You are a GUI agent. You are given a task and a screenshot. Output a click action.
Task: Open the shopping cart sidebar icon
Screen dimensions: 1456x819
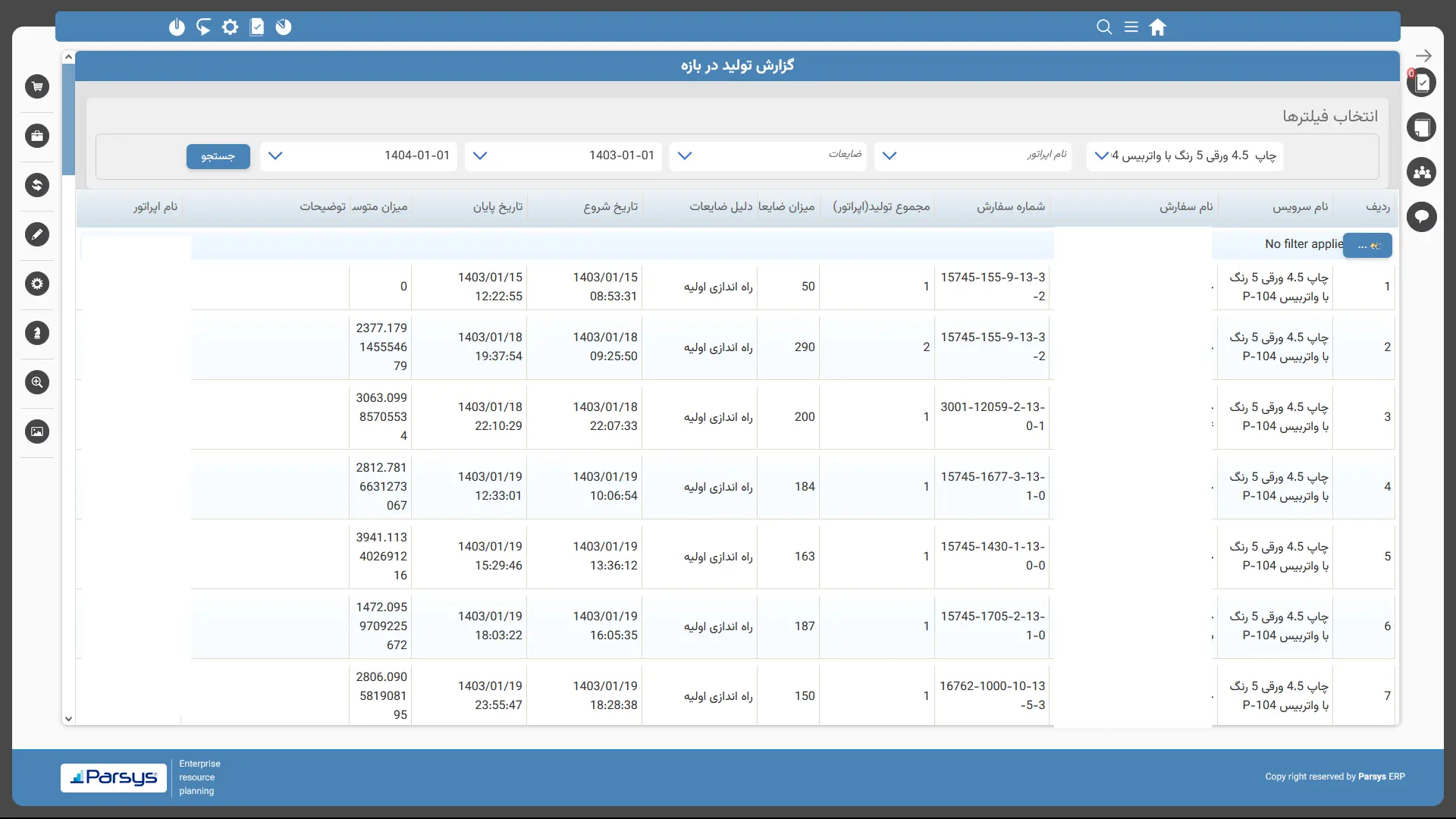36,86
